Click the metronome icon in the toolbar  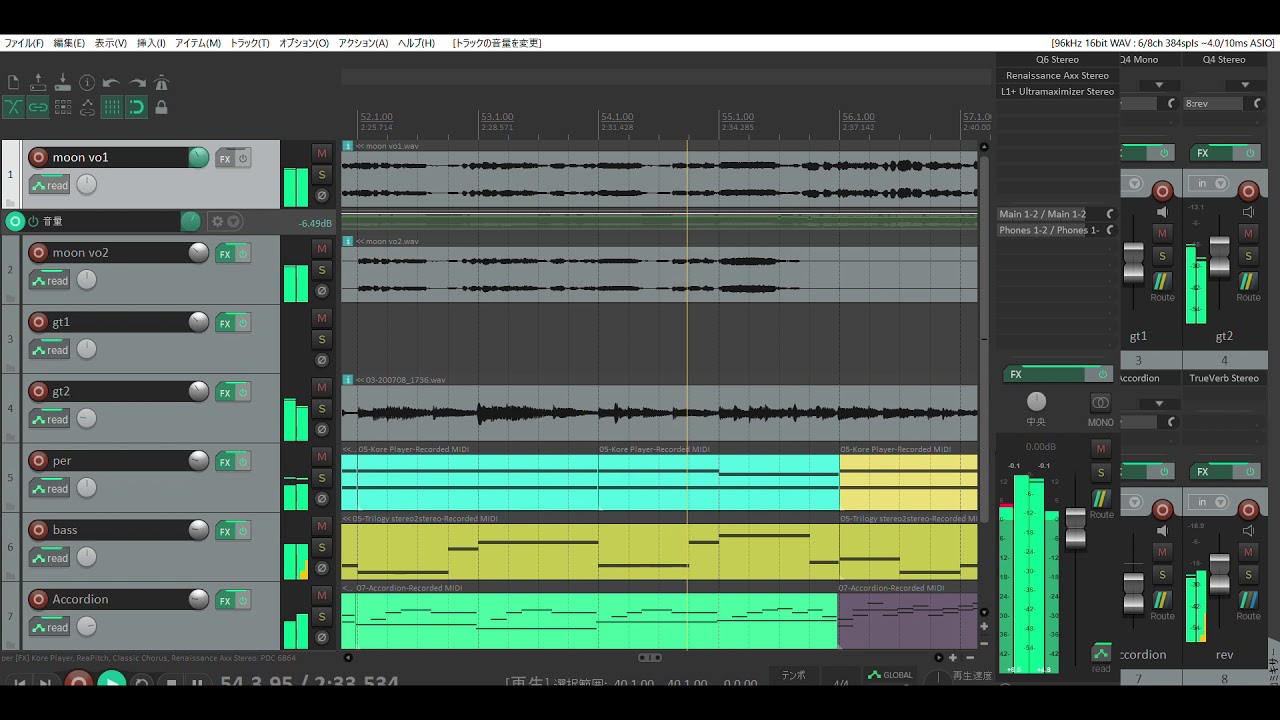tap(162, 83)
